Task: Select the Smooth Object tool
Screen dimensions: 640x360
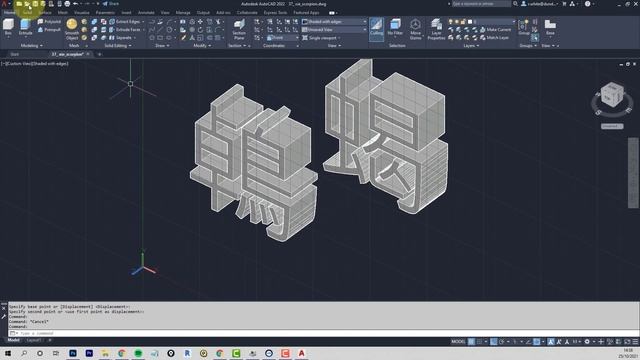Action: 72,29
